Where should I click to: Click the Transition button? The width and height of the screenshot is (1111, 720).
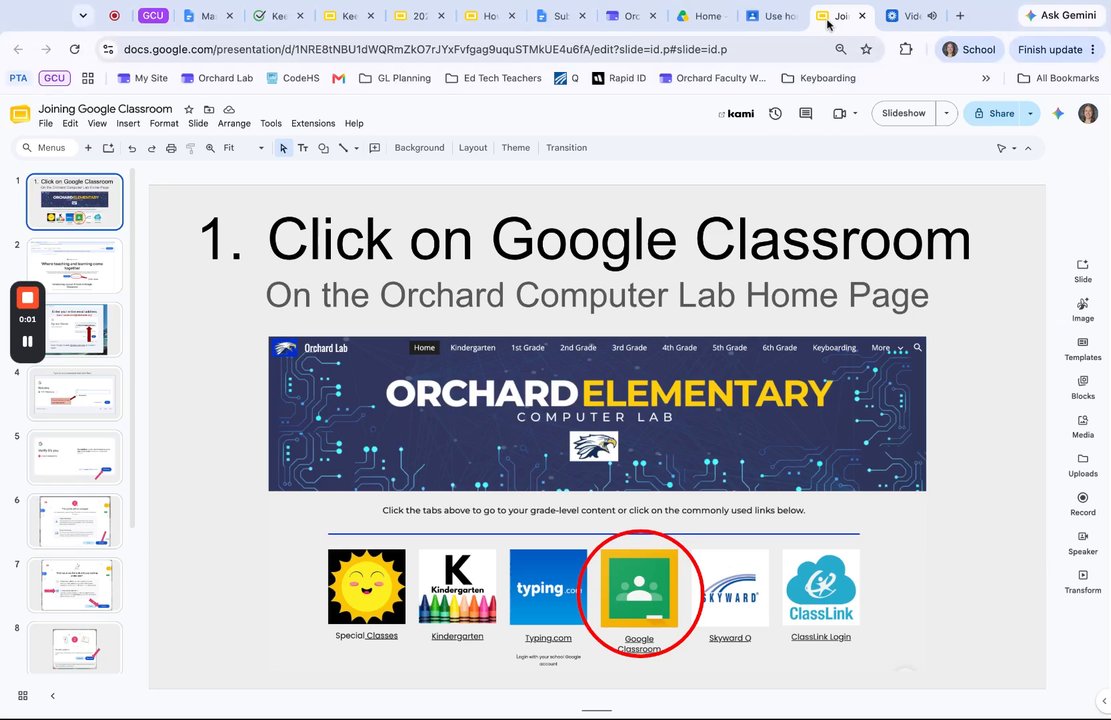pos(566,148)
